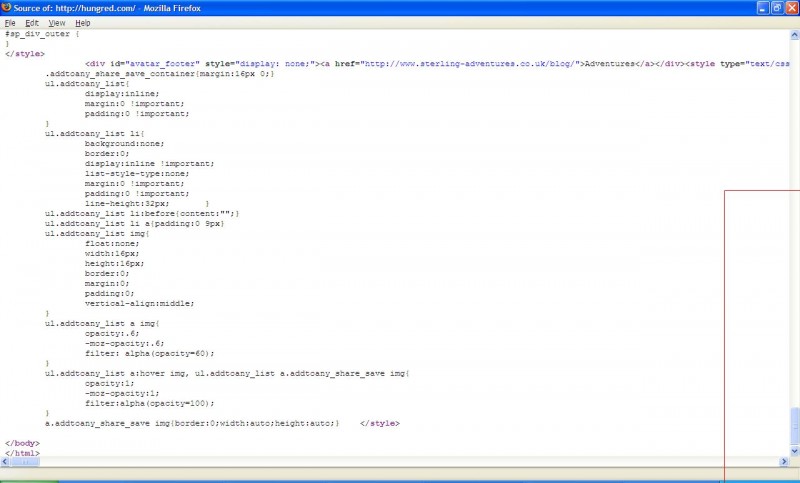This screenshot has height=483, width=800.
Task: Open the File menu
Action: click(x=10, y=22)
